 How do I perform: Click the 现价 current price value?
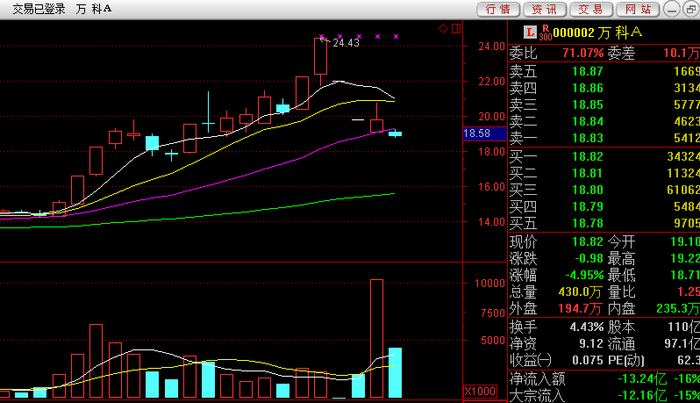coord(588,242)
